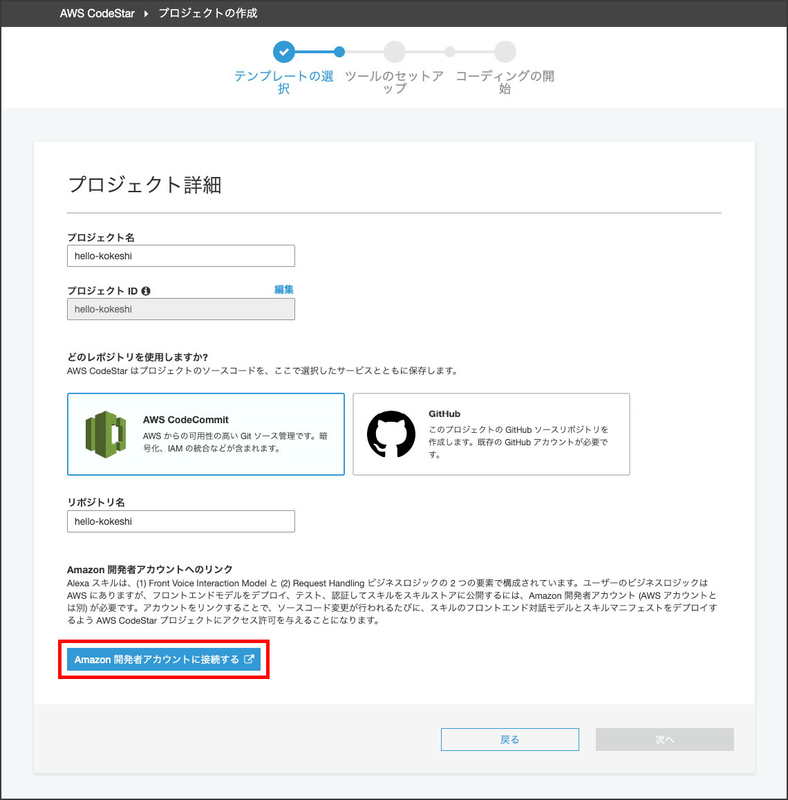Click the プロジェクトの作成 breadcrumb text
Viewport: 788px width, 800px height.
(208, 13)
